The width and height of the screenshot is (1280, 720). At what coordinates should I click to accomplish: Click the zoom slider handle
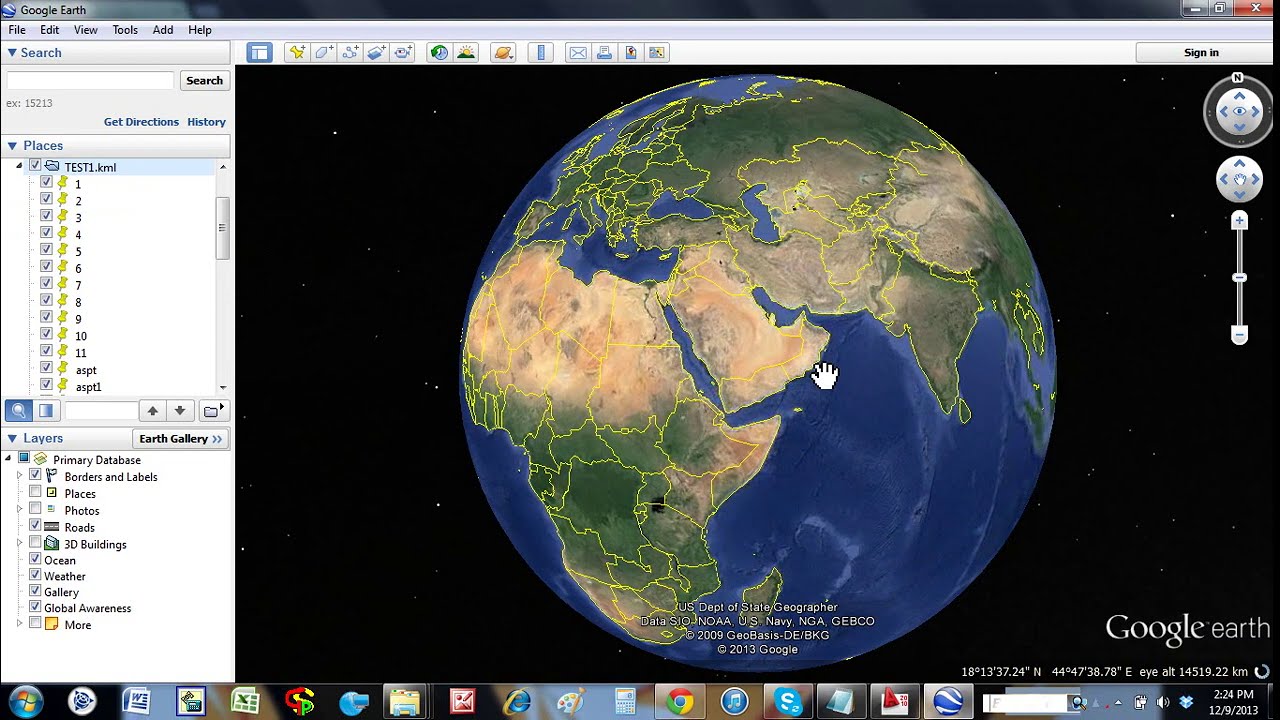[x=1240, y=277]
